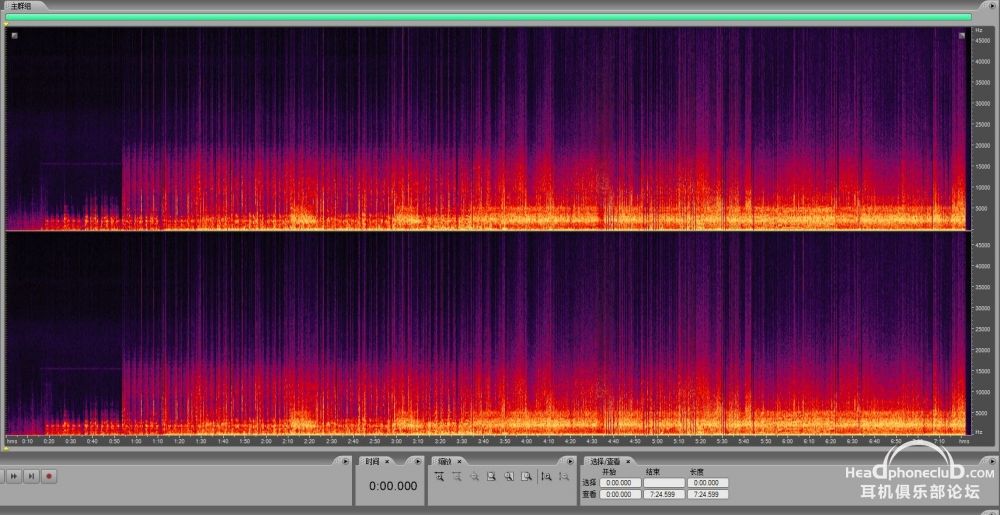Screen dimensions: 1000x515
Task: Click the small square icon at spectrogram top-left
Action: (x=14, y=36)
